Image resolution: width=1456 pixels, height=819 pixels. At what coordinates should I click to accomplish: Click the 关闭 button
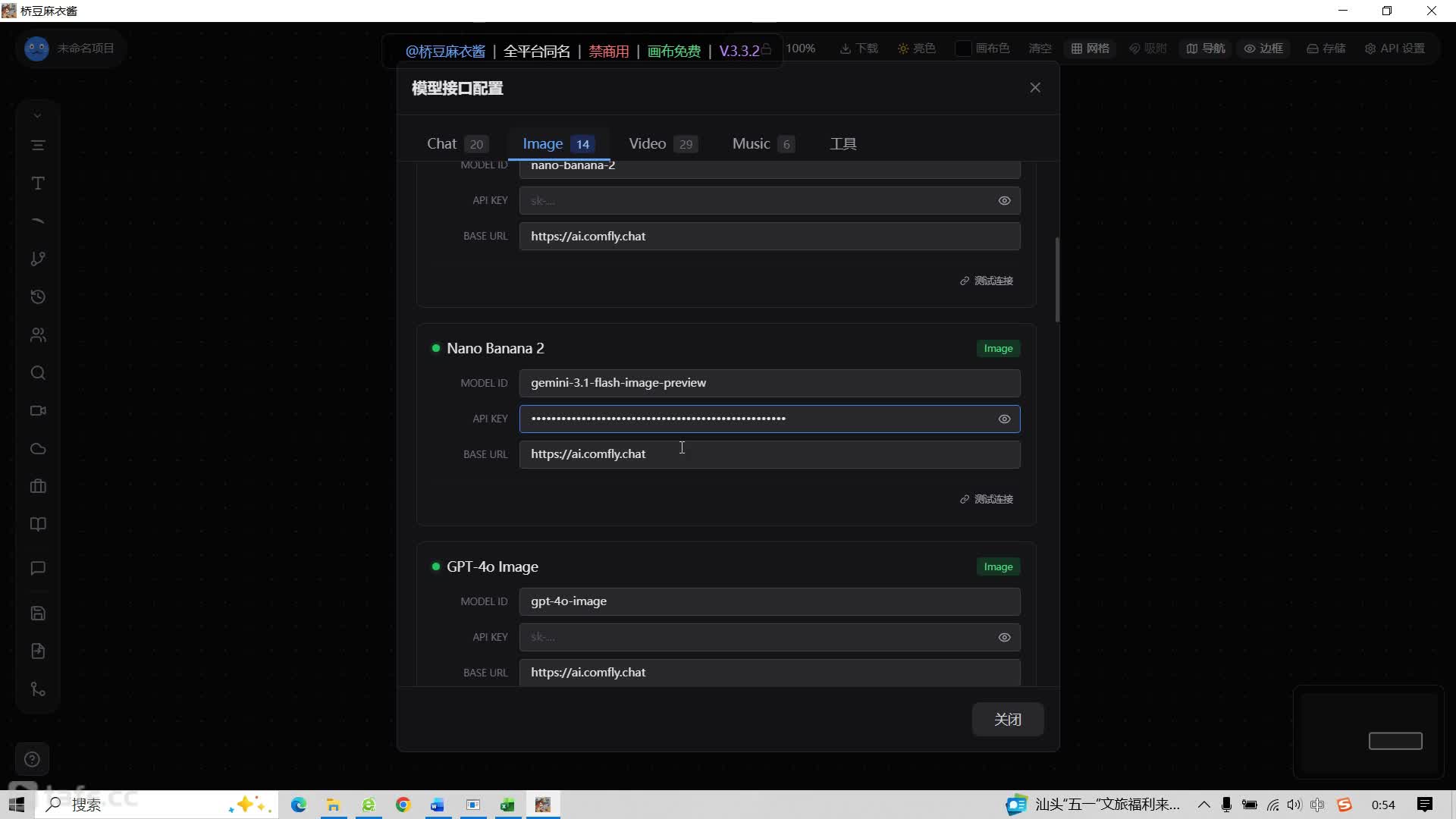click(x=1008, y=720)
